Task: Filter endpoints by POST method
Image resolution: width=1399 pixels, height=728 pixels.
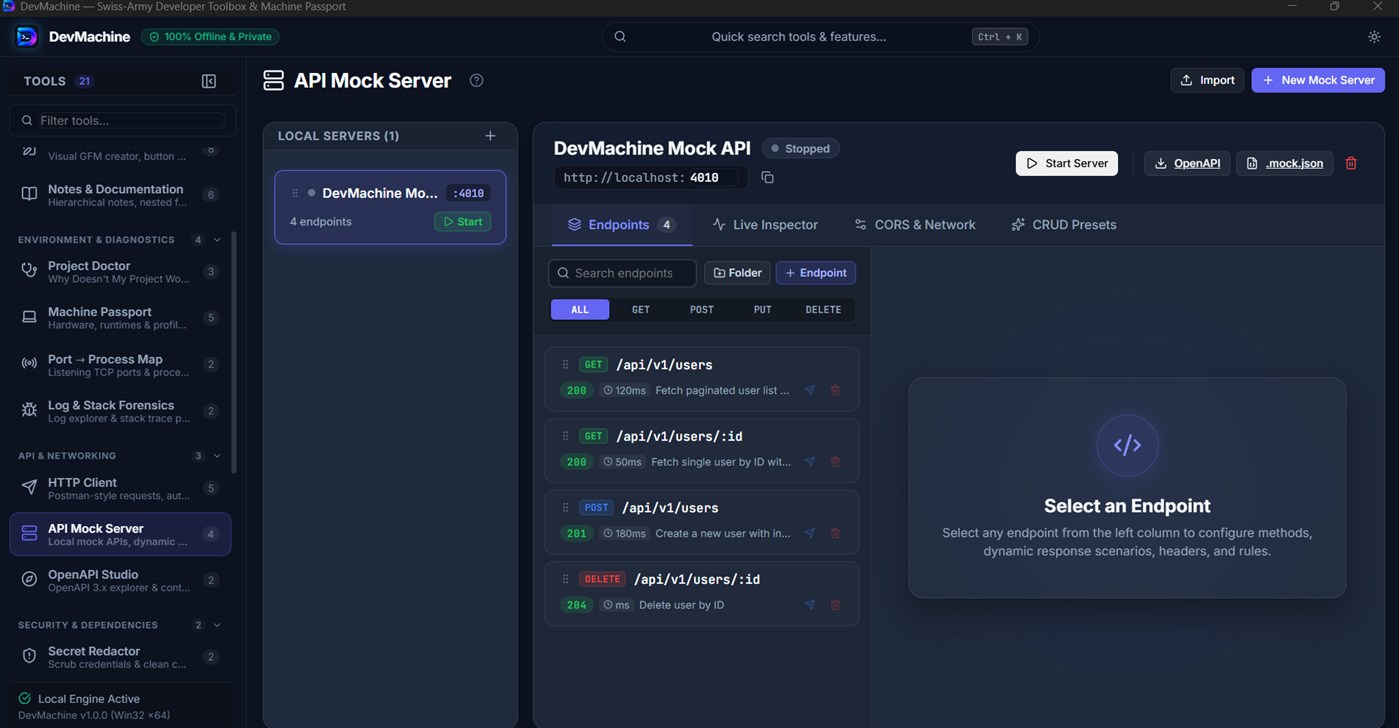Action: [702, 310]
